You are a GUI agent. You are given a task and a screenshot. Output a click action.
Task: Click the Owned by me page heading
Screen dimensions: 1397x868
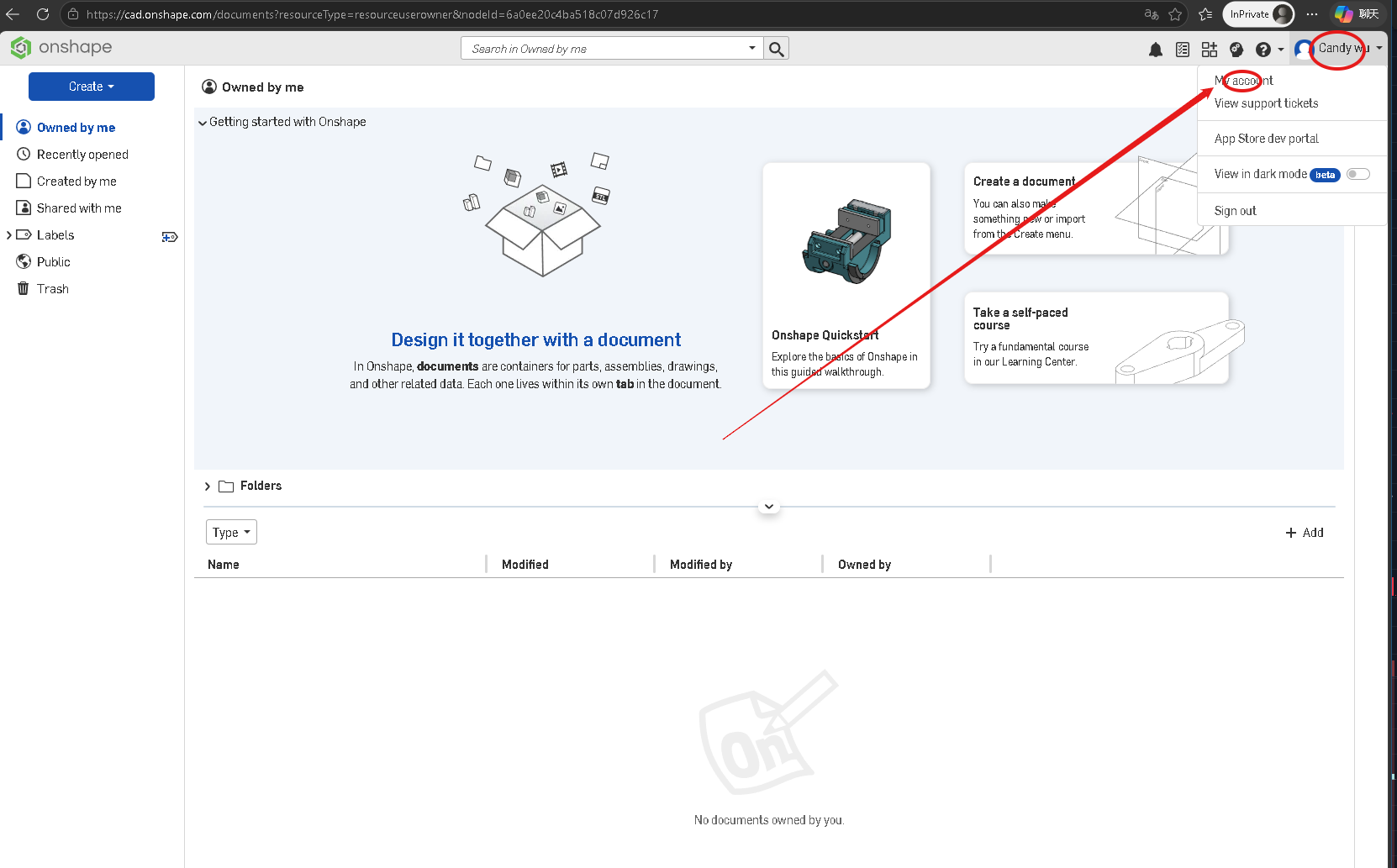click(x=263, y=87)
